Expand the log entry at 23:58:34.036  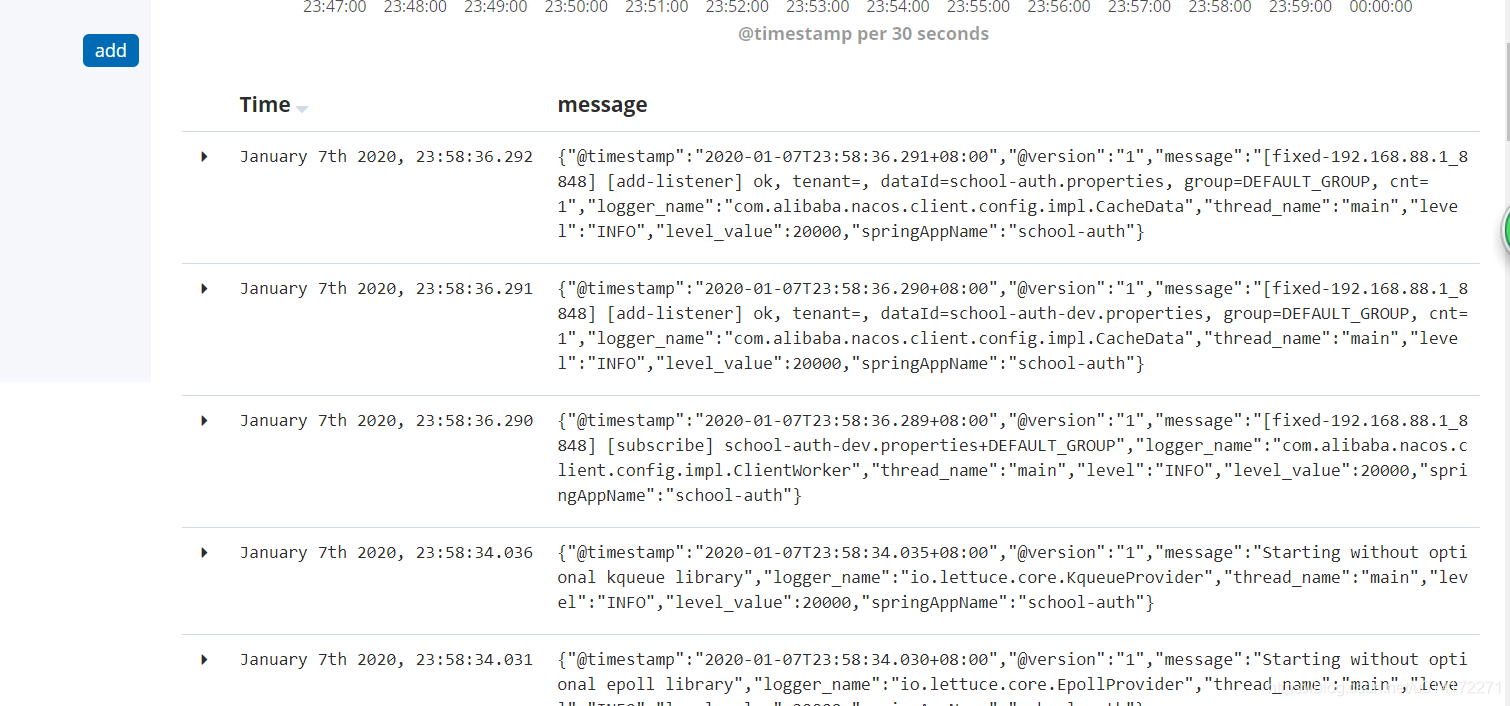click(203, 552)
